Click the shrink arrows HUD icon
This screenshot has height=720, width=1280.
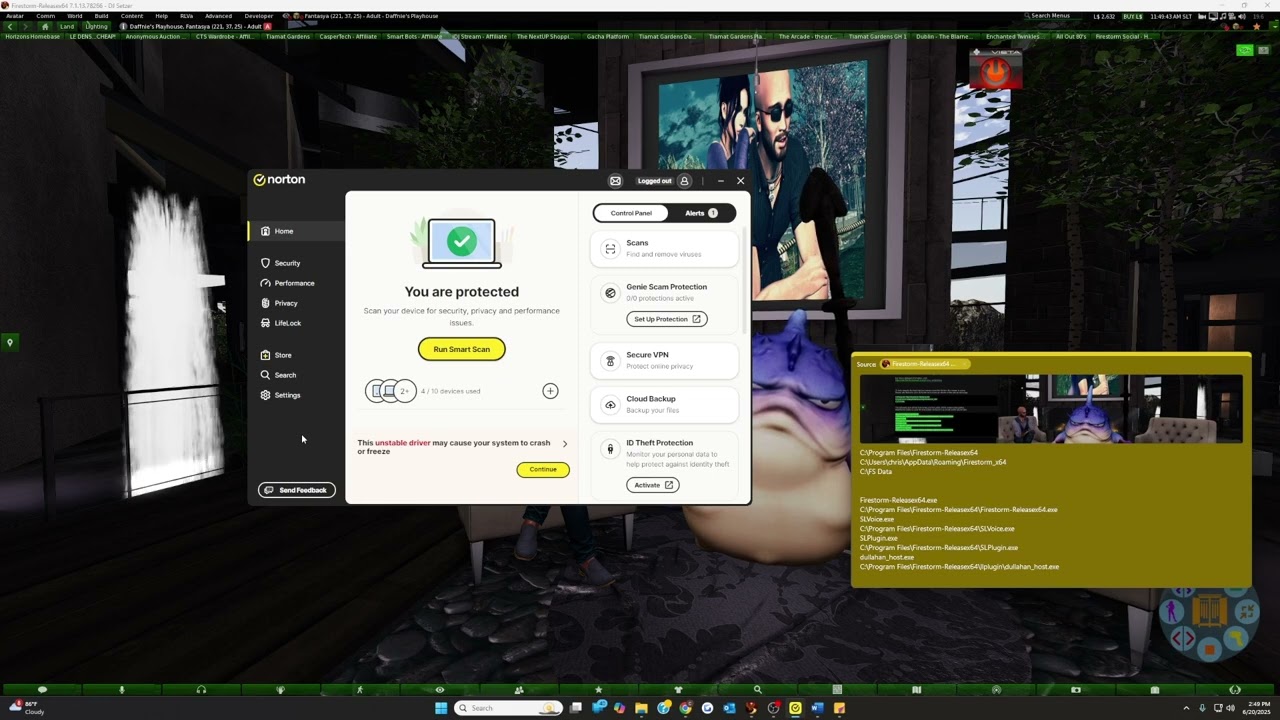point(1246,610)
